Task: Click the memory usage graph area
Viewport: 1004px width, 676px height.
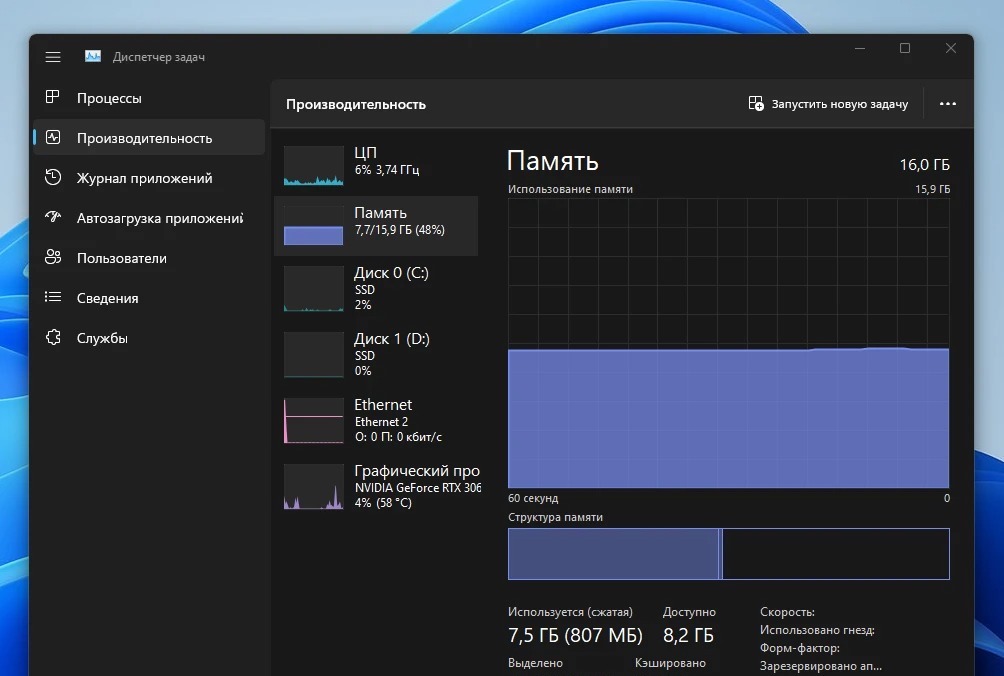Action: (728, 342)
